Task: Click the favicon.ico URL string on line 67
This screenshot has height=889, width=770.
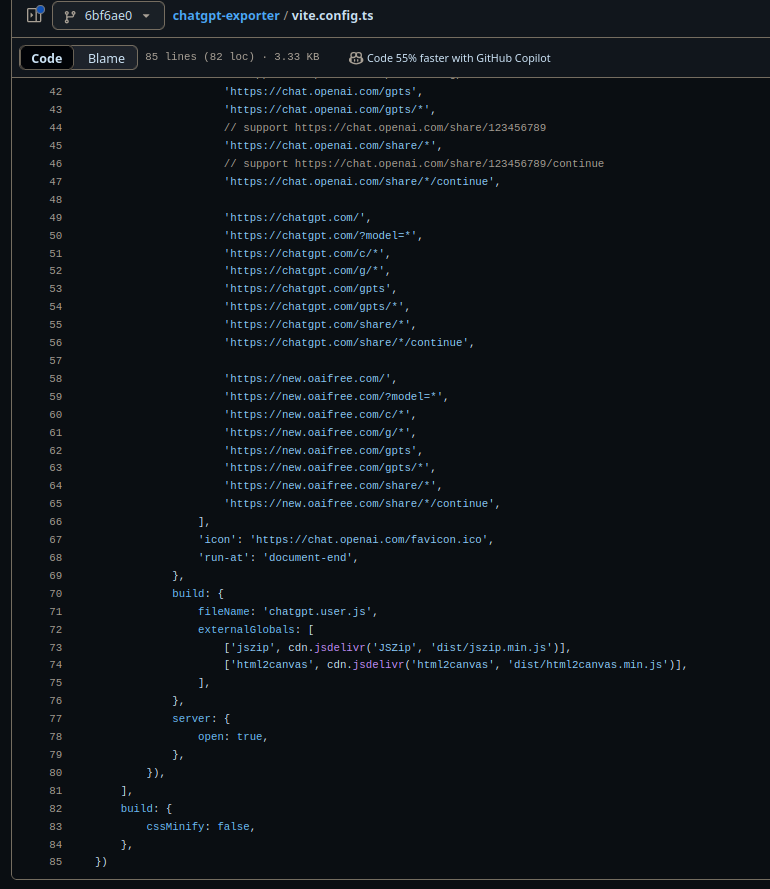Action: tap(369, 540)
